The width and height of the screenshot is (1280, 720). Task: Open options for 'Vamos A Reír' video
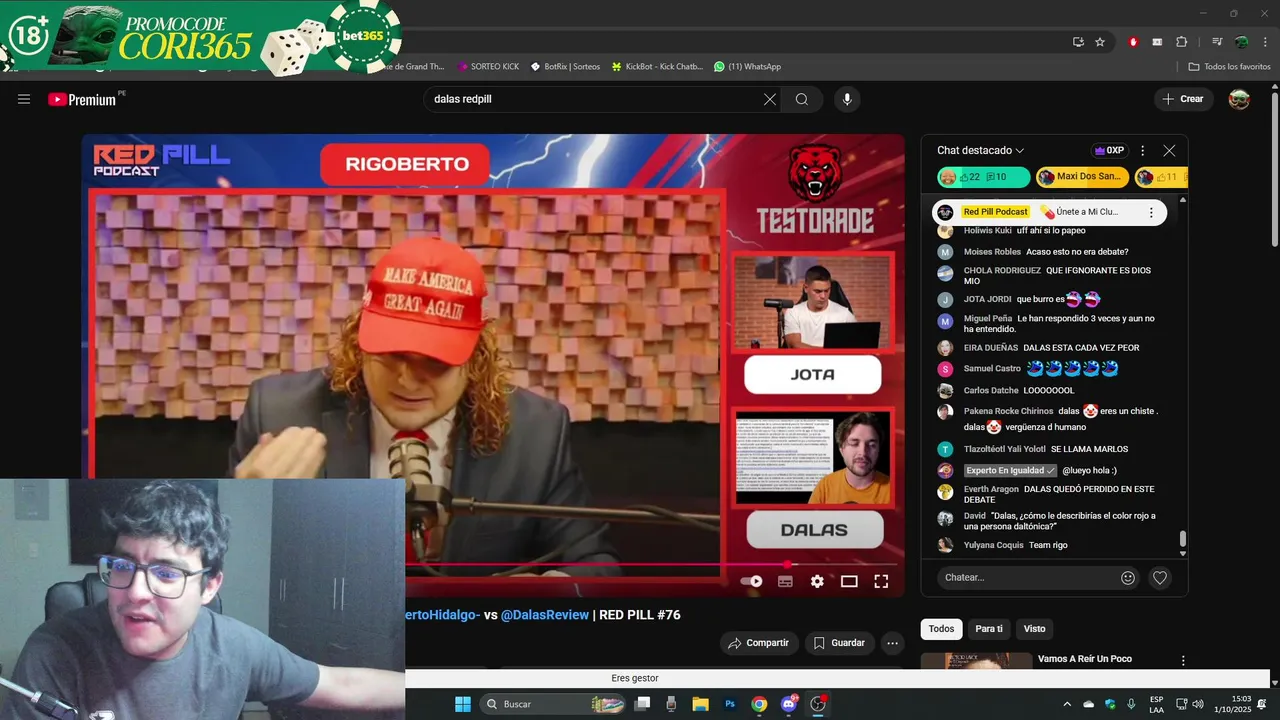pyautogui.click(x=1183, y=660)
